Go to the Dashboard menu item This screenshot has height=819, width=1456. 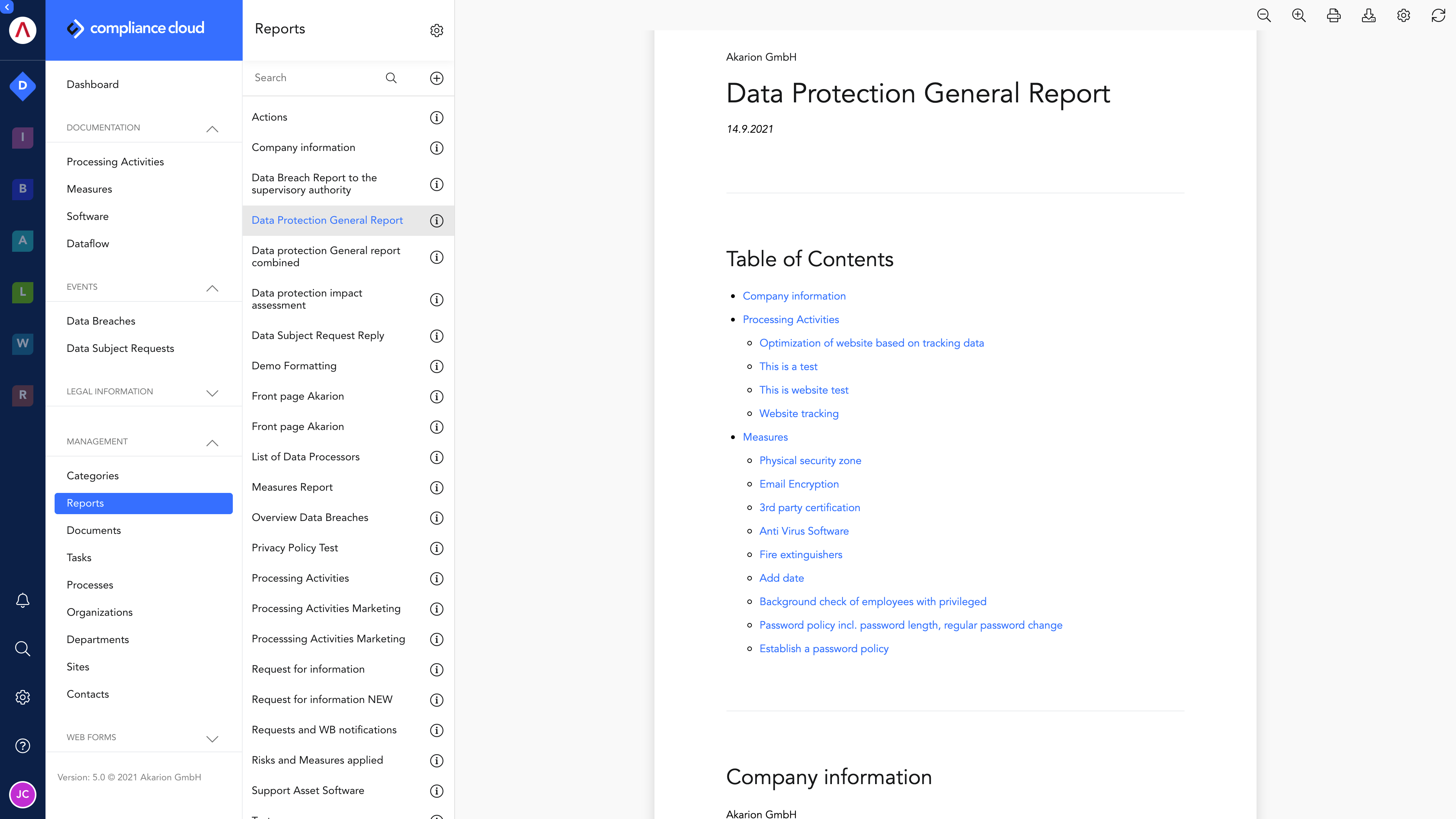92,84
